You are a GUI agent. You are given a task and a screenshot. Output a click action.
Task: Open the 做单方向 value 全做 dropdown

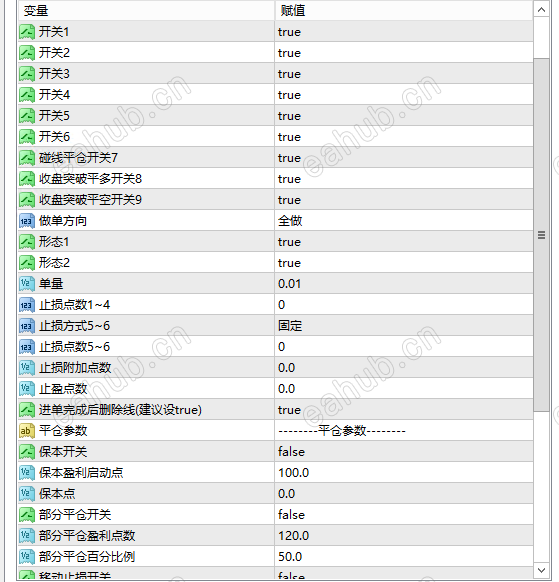[x=404, y=221]
